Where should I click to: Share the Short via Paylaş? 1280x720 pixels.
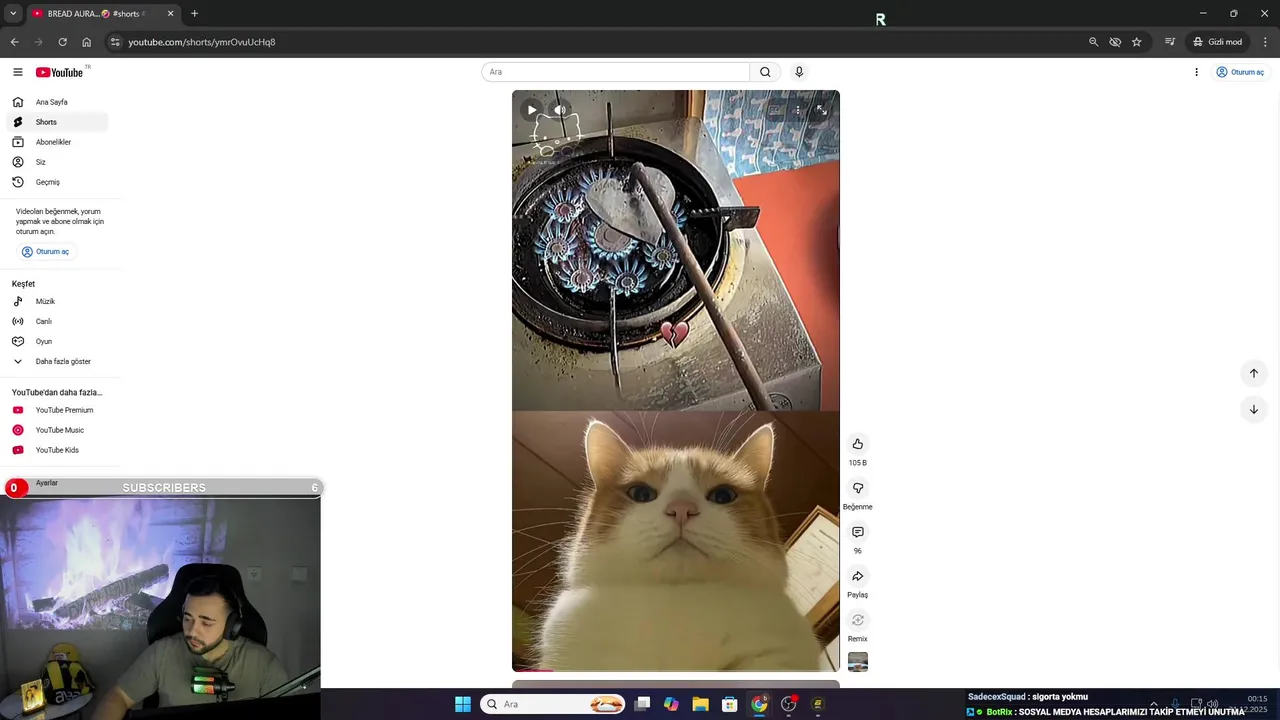click(857, 576)
